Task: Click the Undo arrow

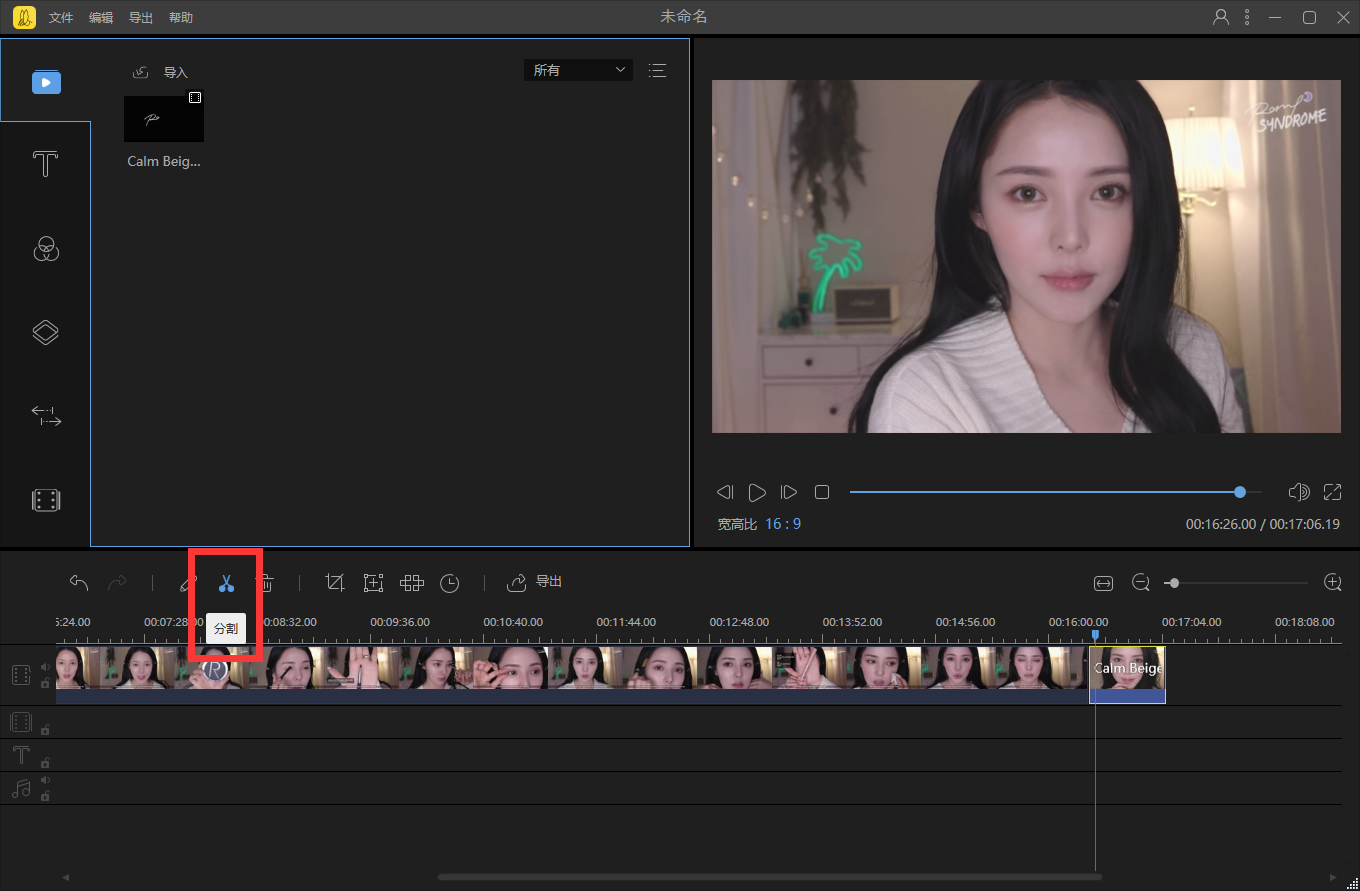Action: (x=79, y=582)
